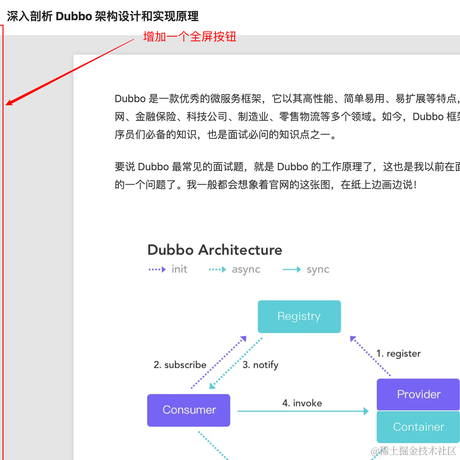Click the Provider box in the diagram
This screenshot has width=460, height=460.
click(418, 394)
